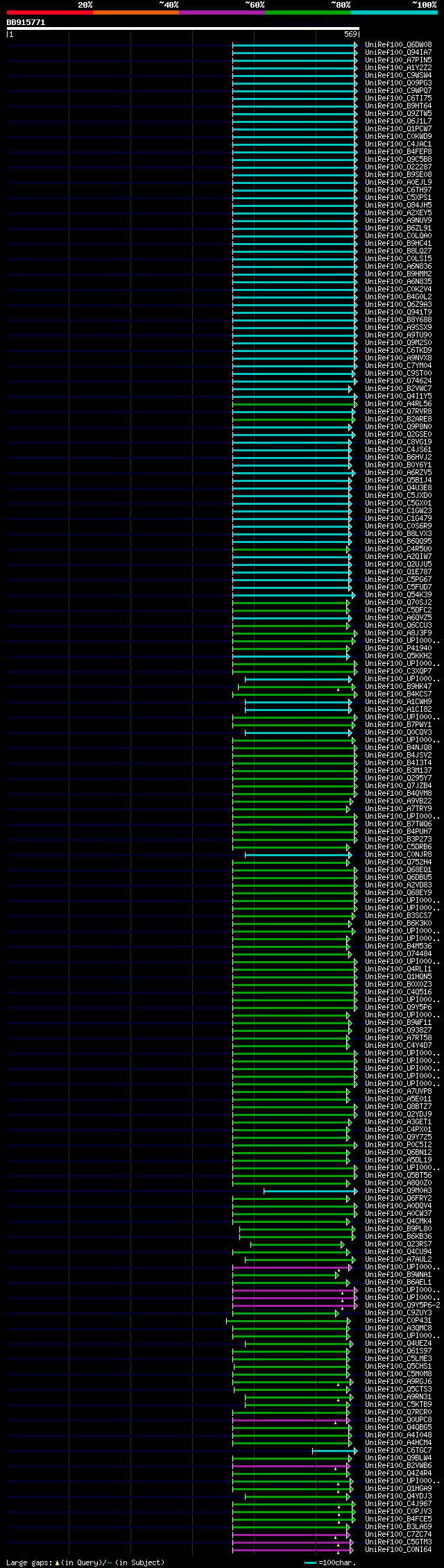Open hit UniRef100_C4JAC1
The width and height of the screenshot is (444, 1568).
point(398,144)
